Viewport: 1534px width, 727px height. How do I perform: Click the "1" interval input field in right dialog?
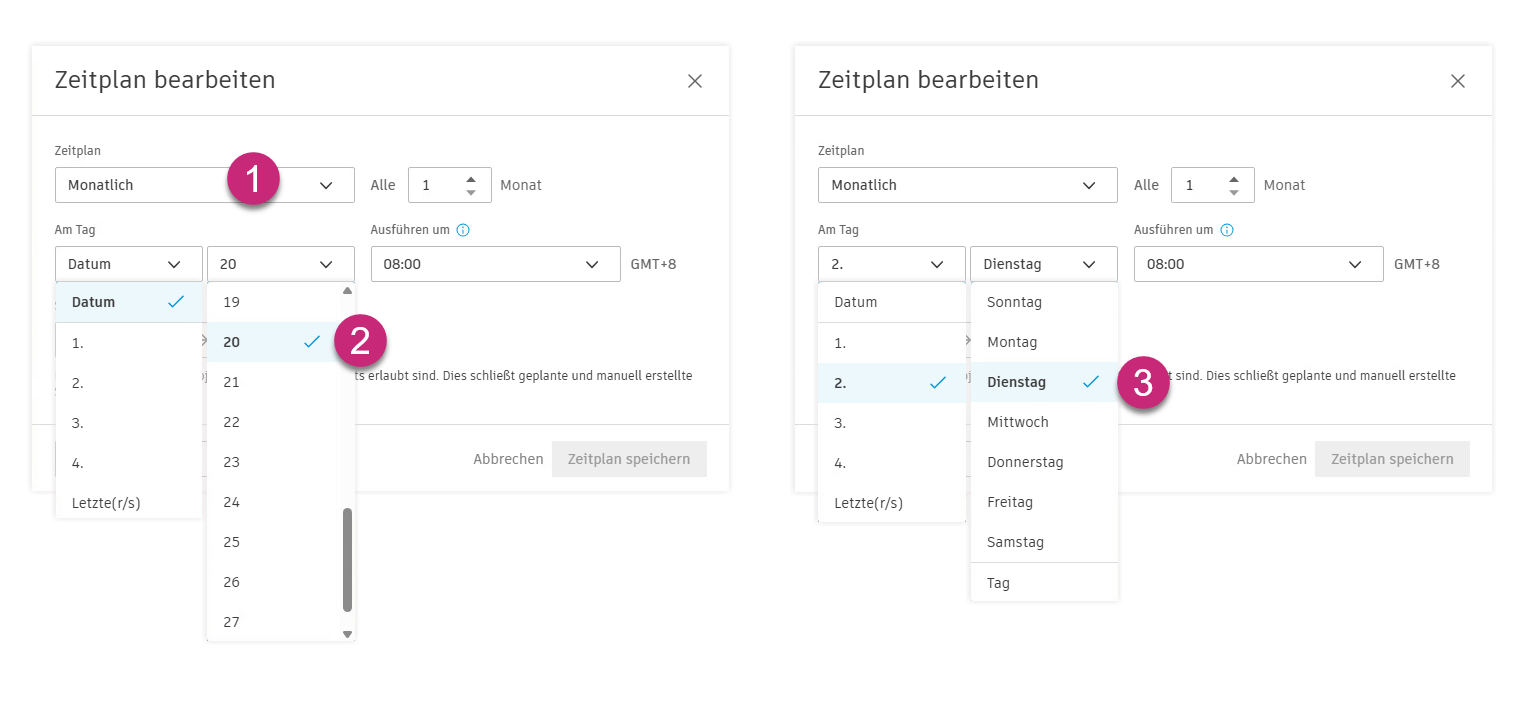pyautogui.click(x=1195, y=184)
